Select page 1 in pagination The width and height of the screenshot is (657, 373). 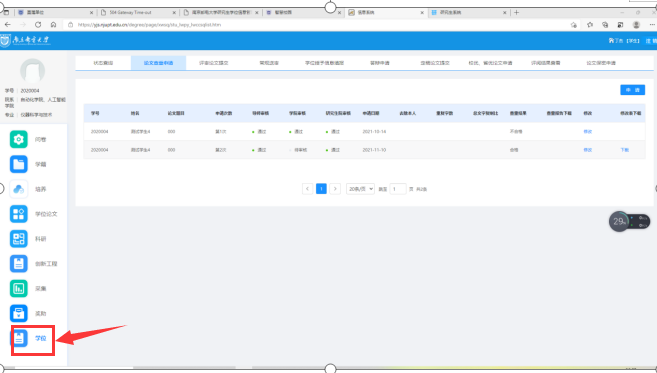tap(321, 189)
